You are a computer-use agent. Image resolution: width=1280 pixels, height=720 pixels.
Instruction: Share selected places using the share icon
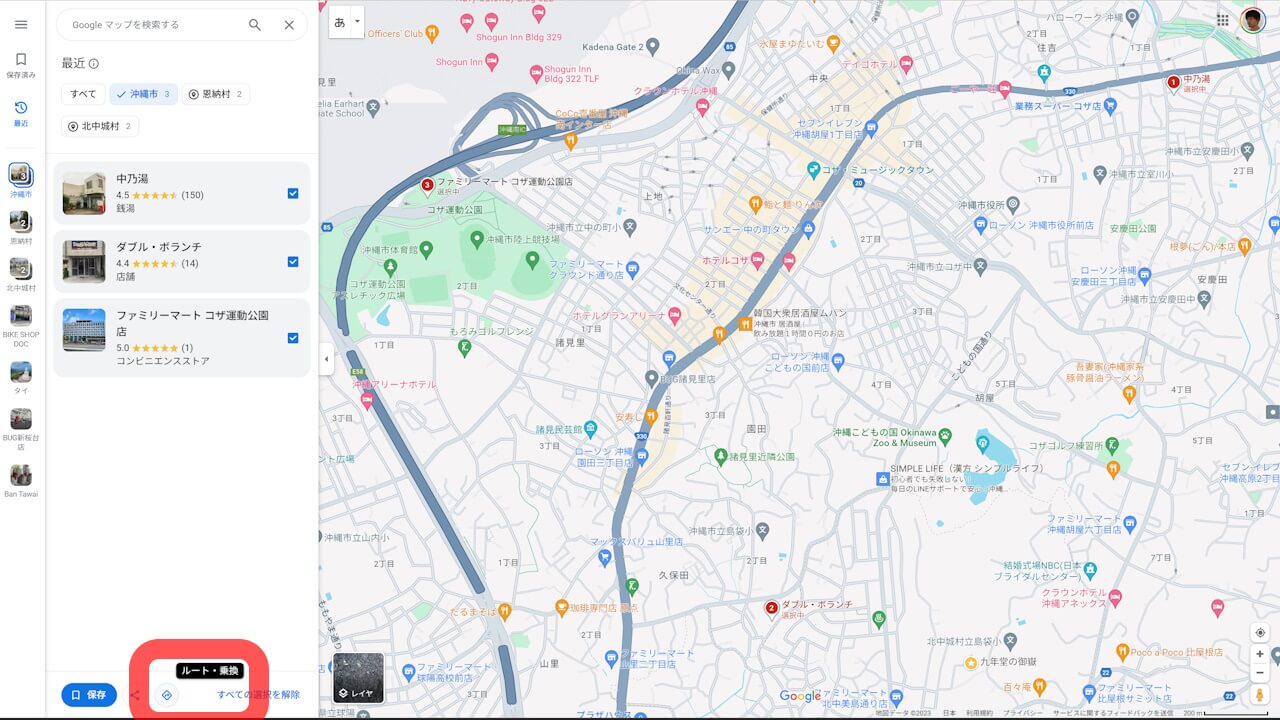(x=135, y=694)
